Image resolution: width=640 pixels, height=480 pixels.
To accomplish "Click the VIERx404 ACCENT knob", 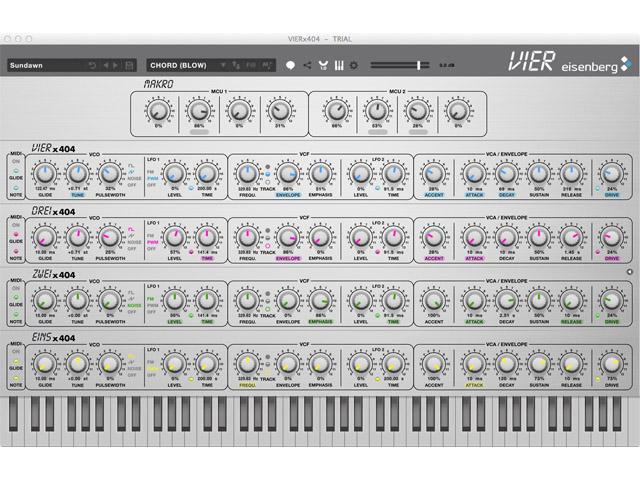I will pyautogui.click(x=433, y=174).
